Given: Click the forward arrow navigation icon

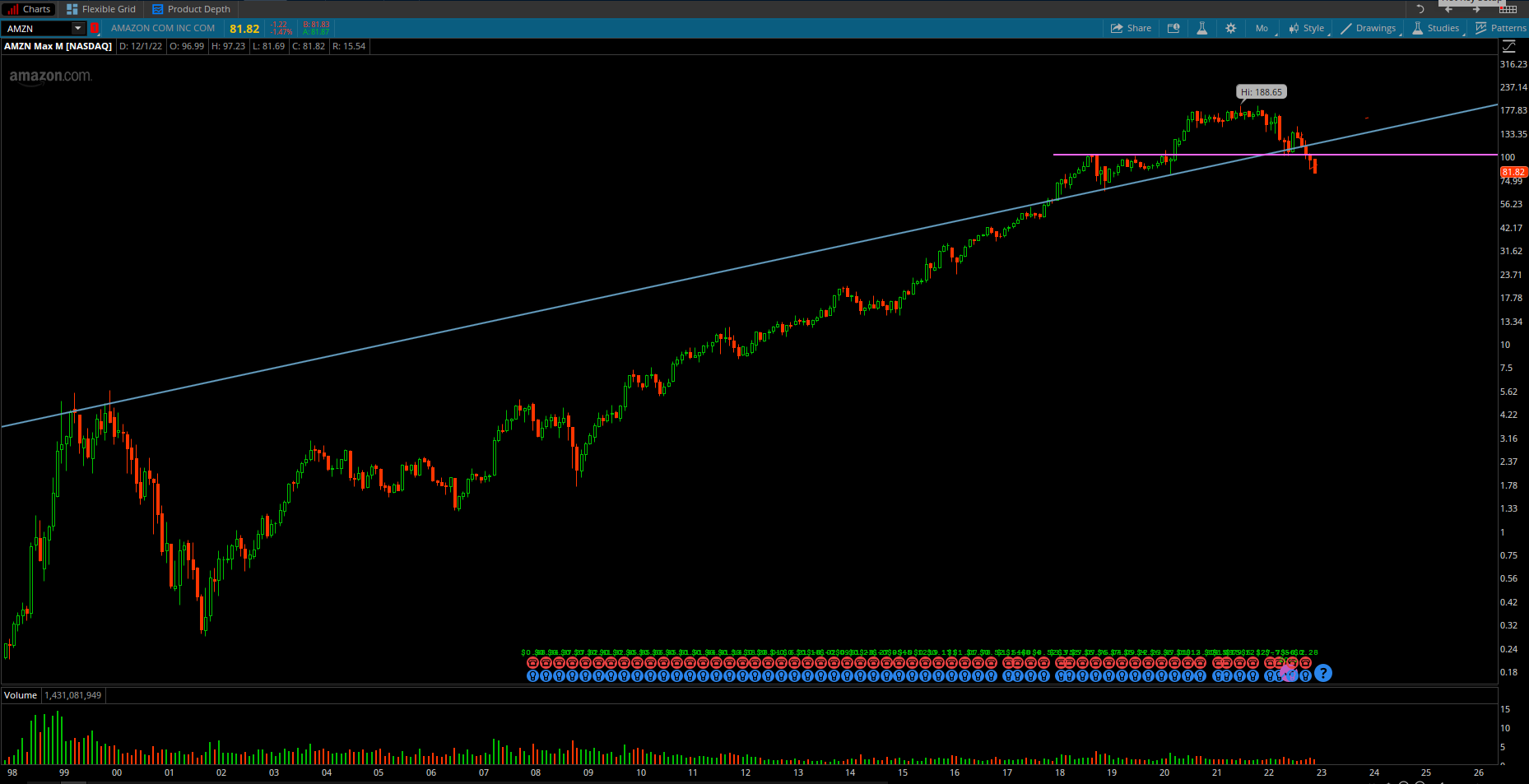Looking at the screenshot, I should pos(1476,9).
